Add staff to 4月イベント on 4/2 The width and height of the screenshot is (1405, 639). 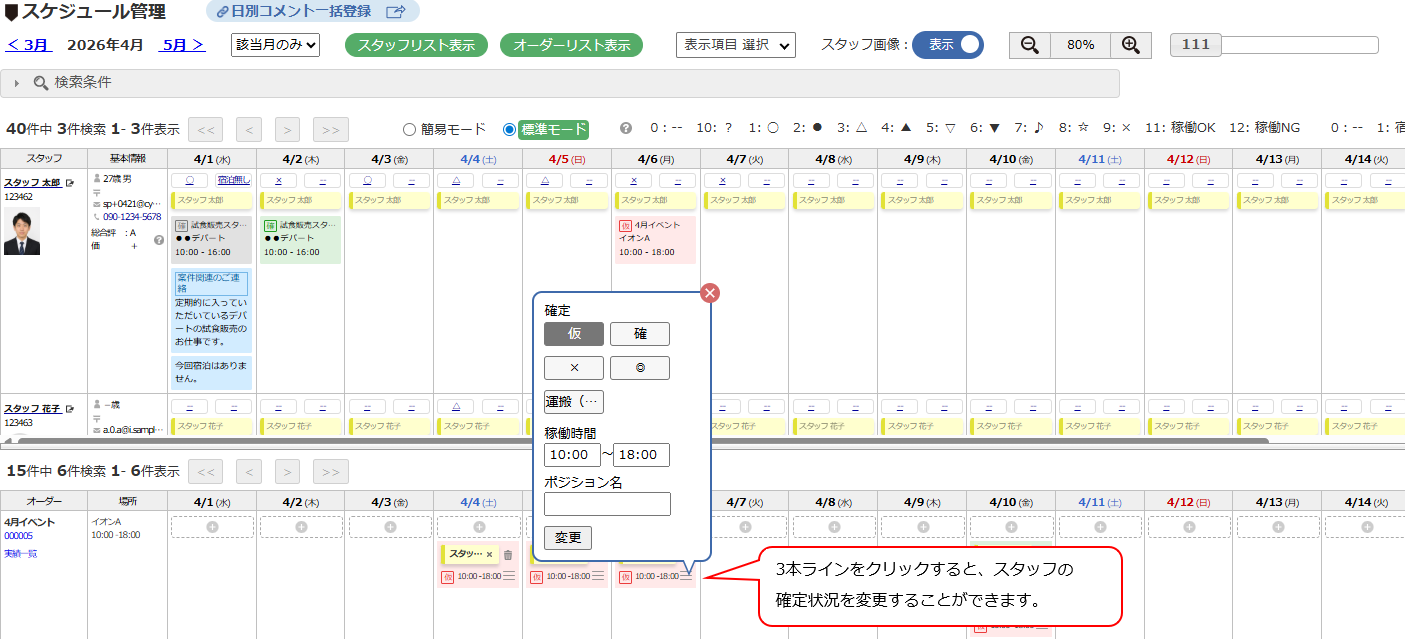tap(300, 527)
